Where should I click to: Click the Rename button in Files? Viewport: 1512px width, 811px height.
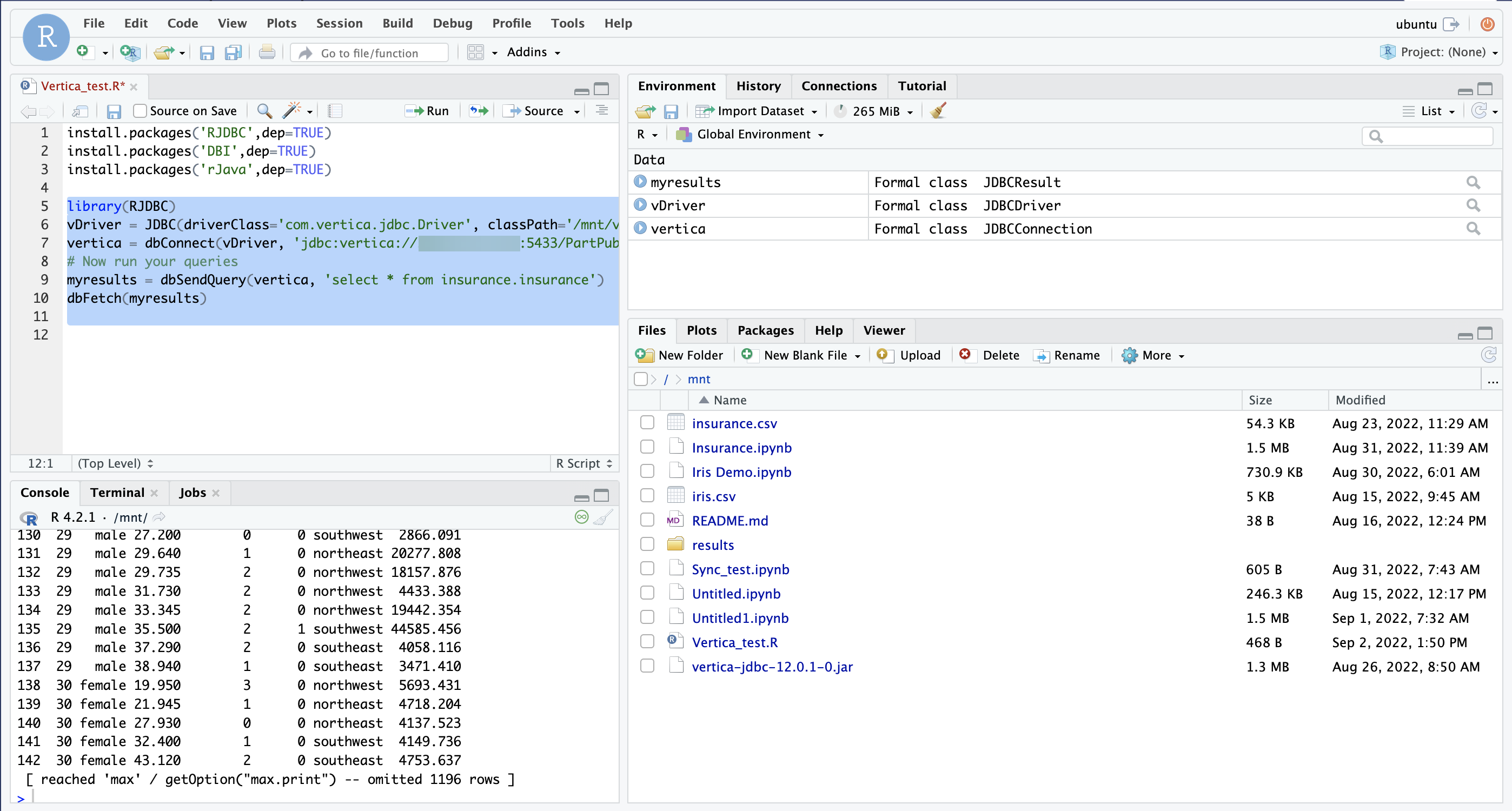1067,355
